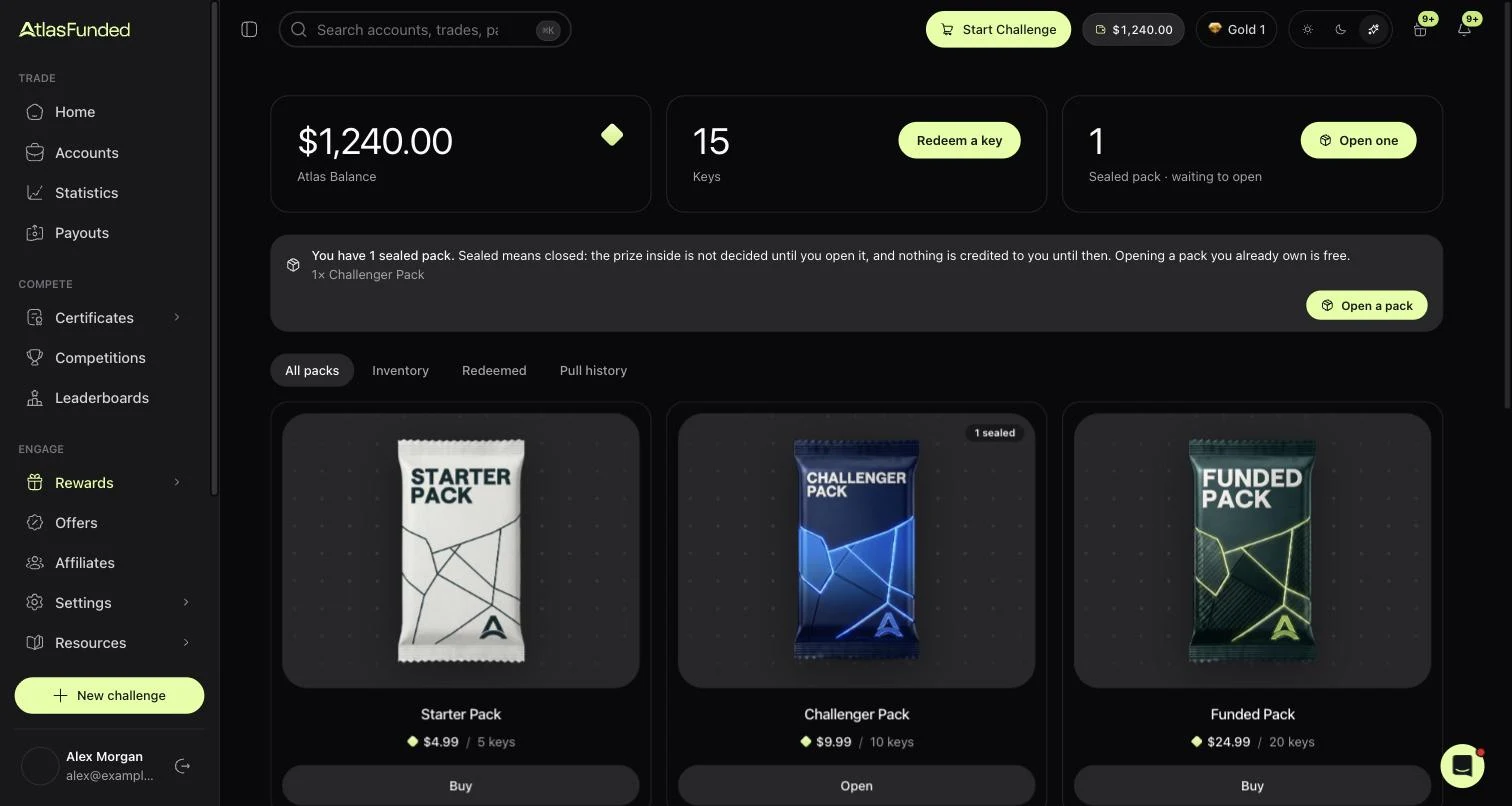This screenshot has width=1512, height=806.
Task: Click the Settings gear icon
Action: (35, 603)
